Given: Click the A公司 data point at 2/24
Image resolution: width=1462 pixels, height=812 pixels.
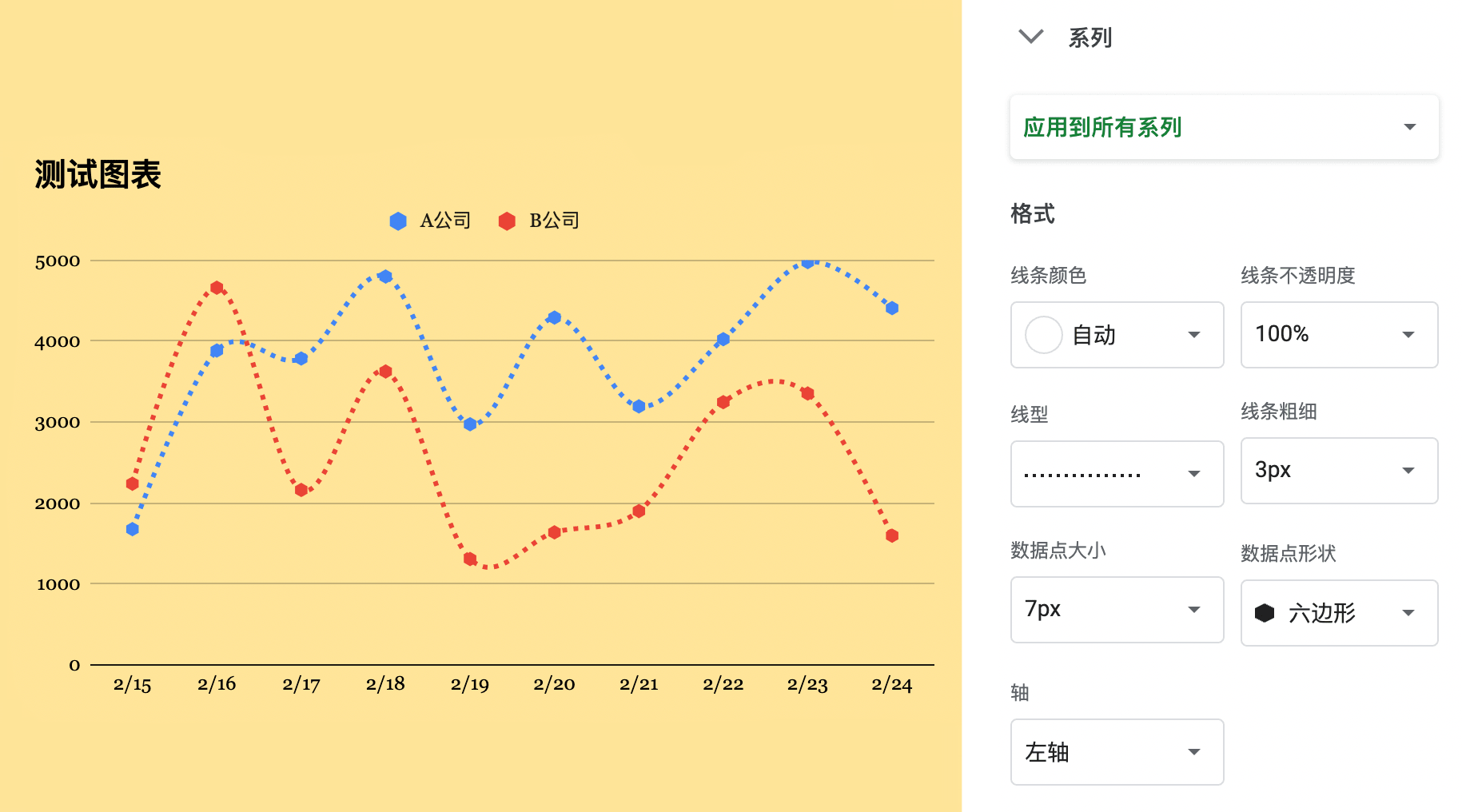Looking at the screenshot, I should (892, 308).
